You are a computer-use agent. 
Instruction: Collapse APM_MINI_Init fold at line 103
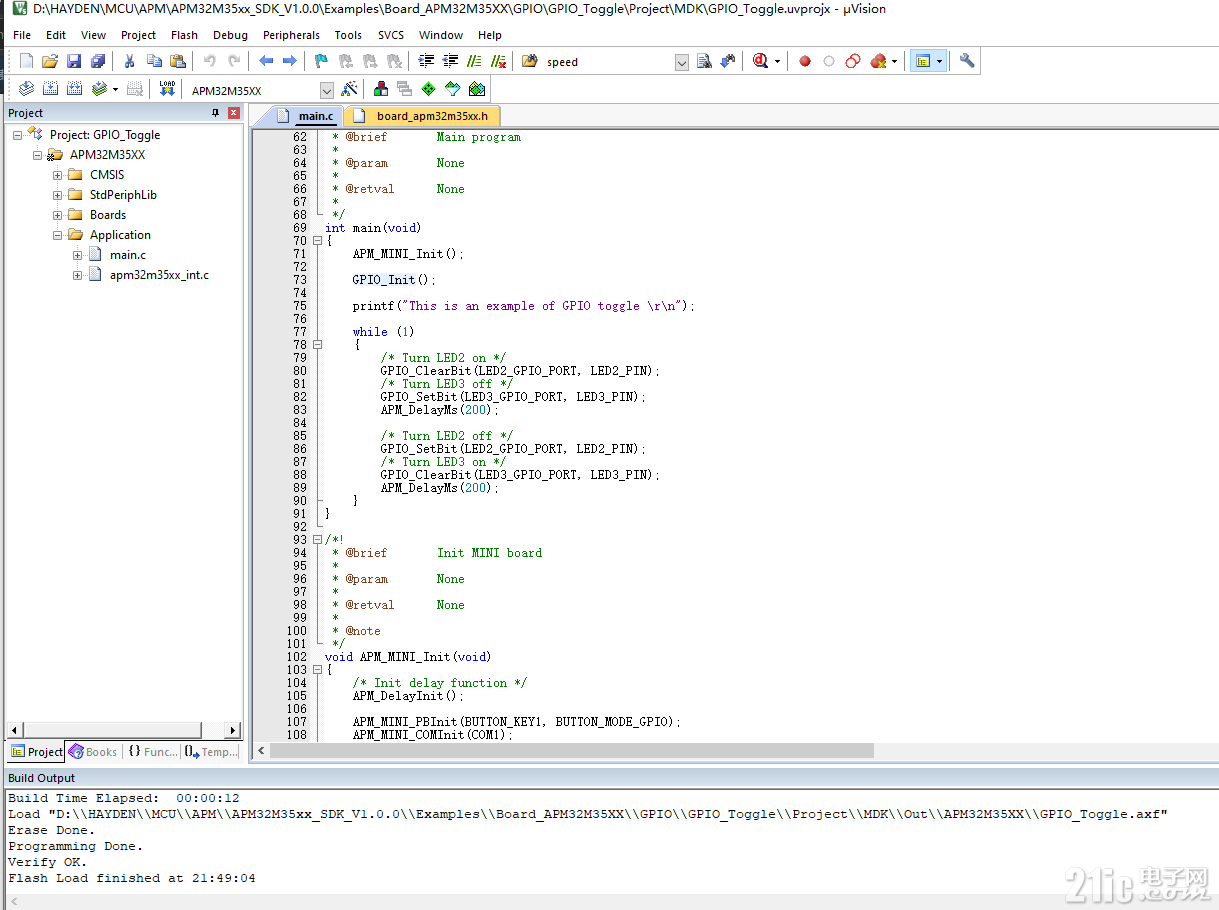pos(317,670)
